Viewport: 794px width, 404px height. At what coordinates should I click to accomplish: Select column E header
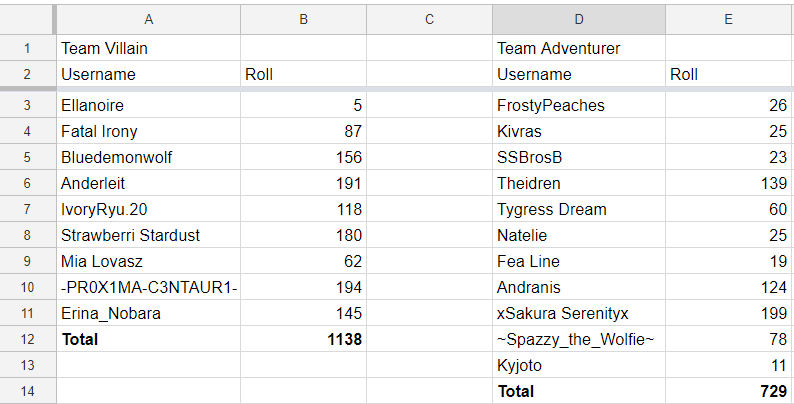click(730, 19)
